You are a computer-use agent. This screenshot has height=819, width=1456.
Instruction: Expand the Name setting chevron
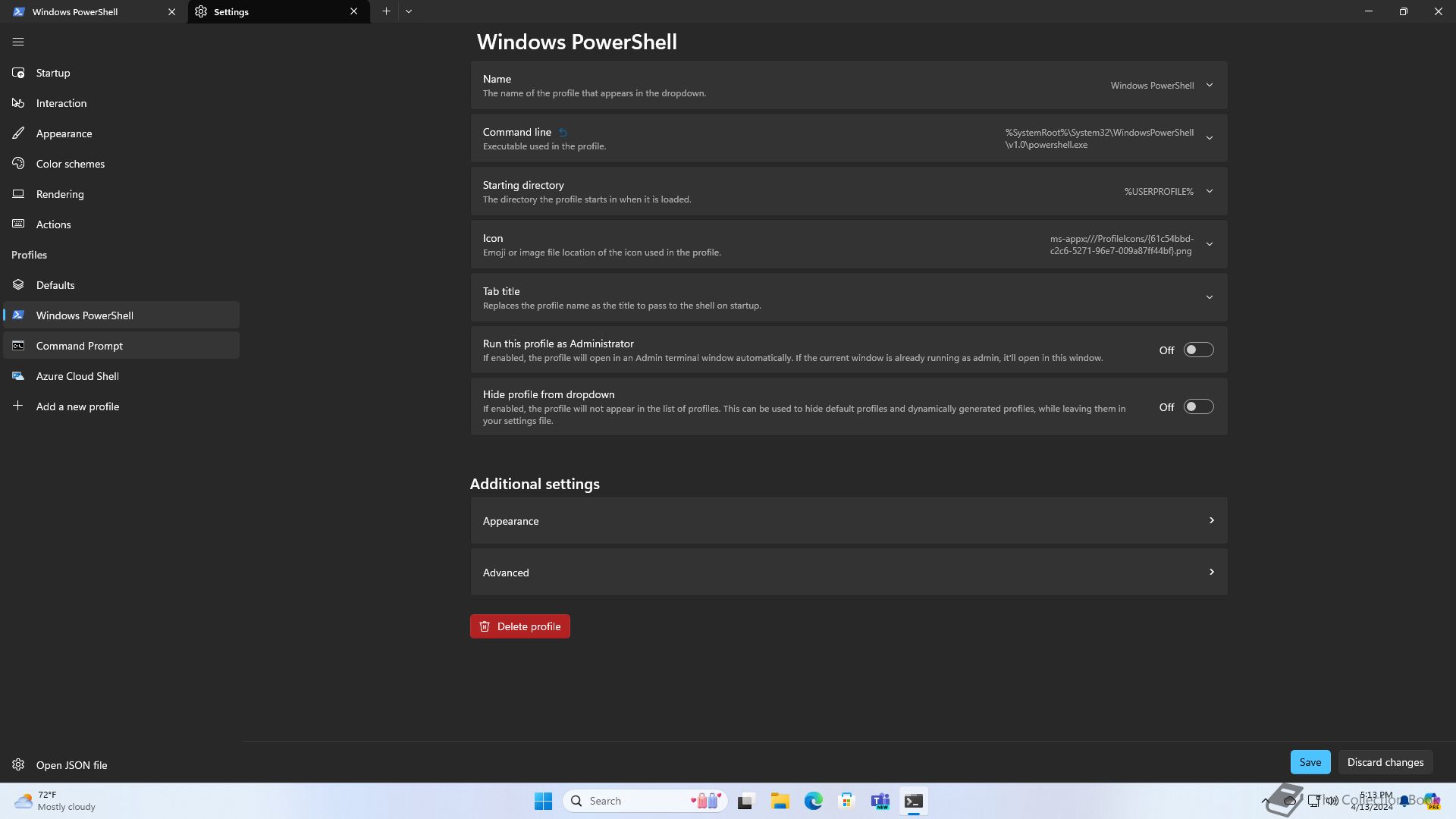pos(1210,85)
